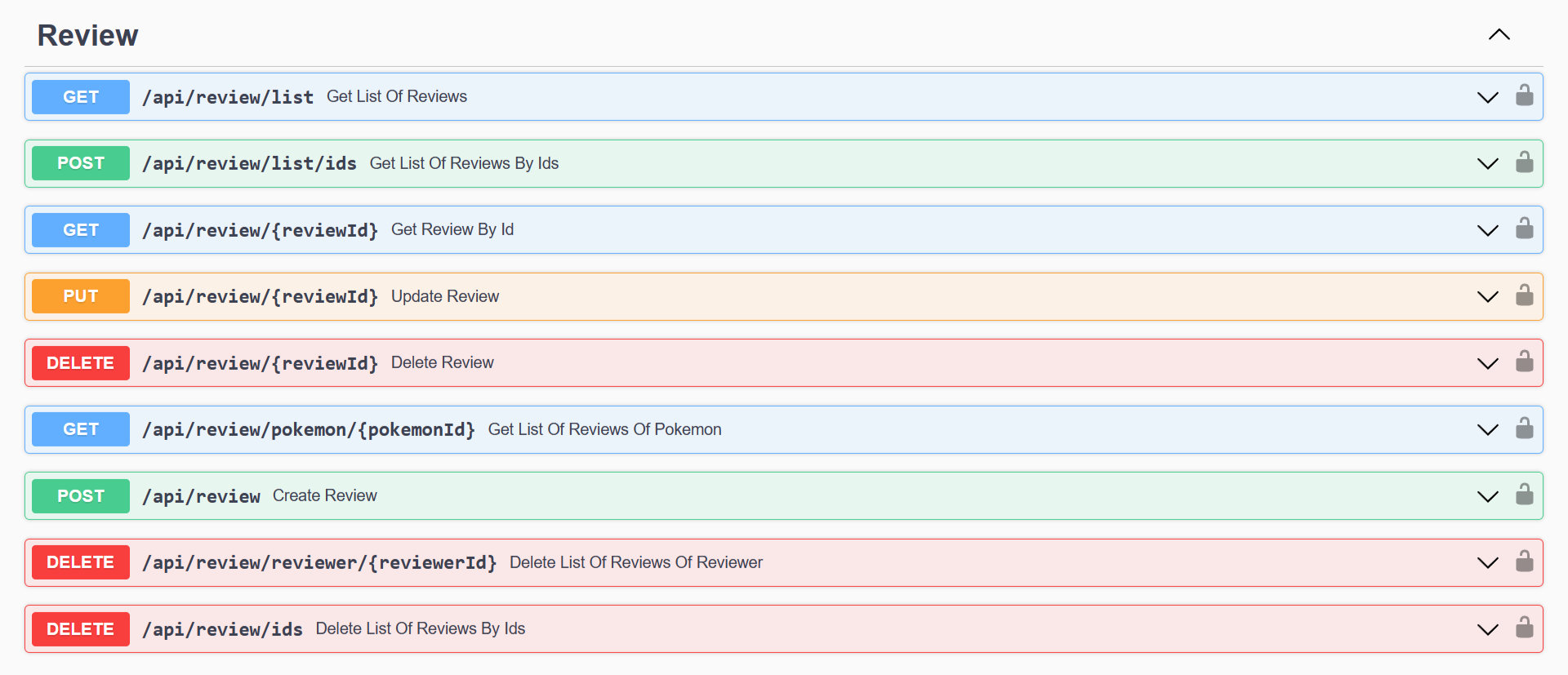Click the green POST badge for /api/review/list/ids
Viewport: 1568px width, 675px height.
click(81, 163)
